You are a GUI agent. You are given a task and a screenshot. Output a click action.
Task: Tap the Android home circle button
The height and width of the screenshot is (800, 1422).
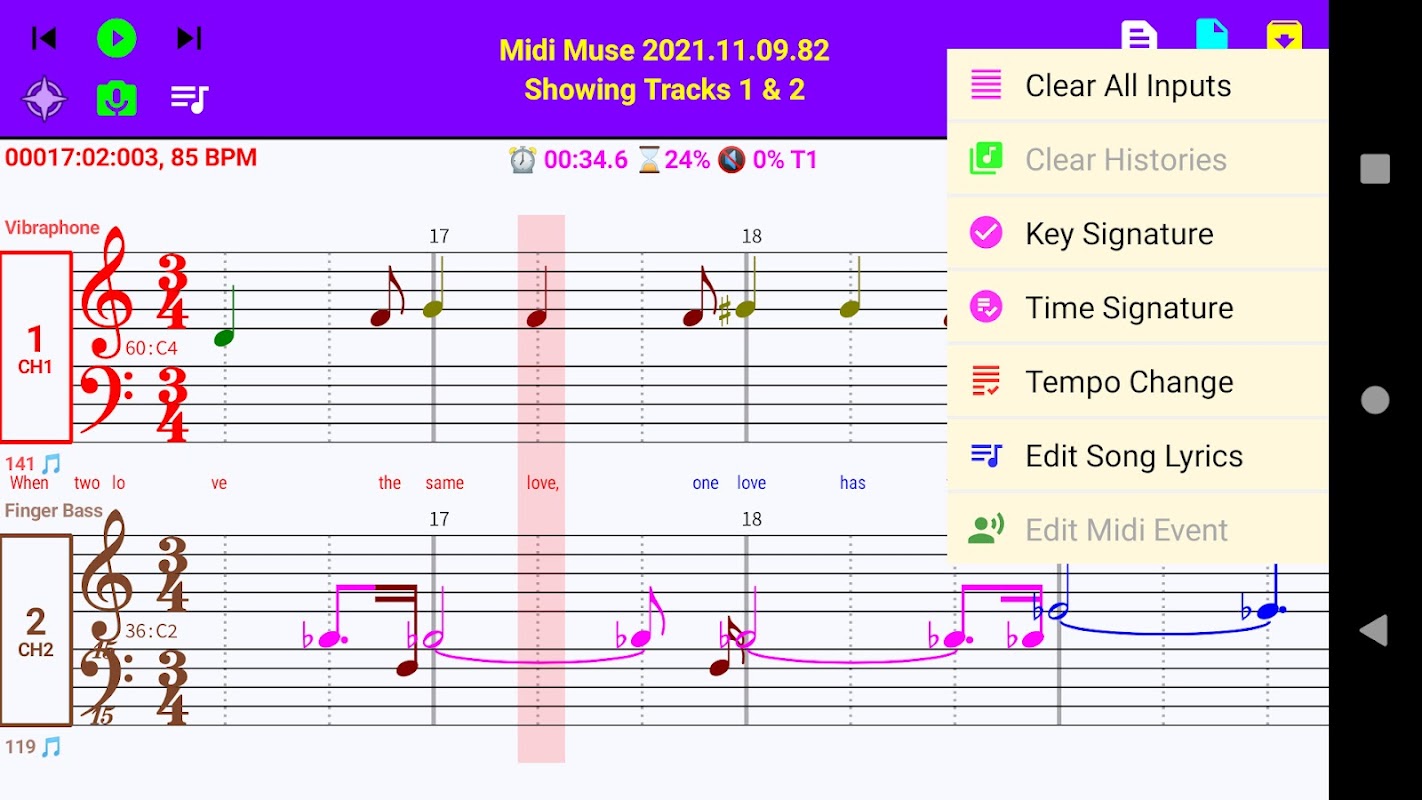(x=1375, y=400)
